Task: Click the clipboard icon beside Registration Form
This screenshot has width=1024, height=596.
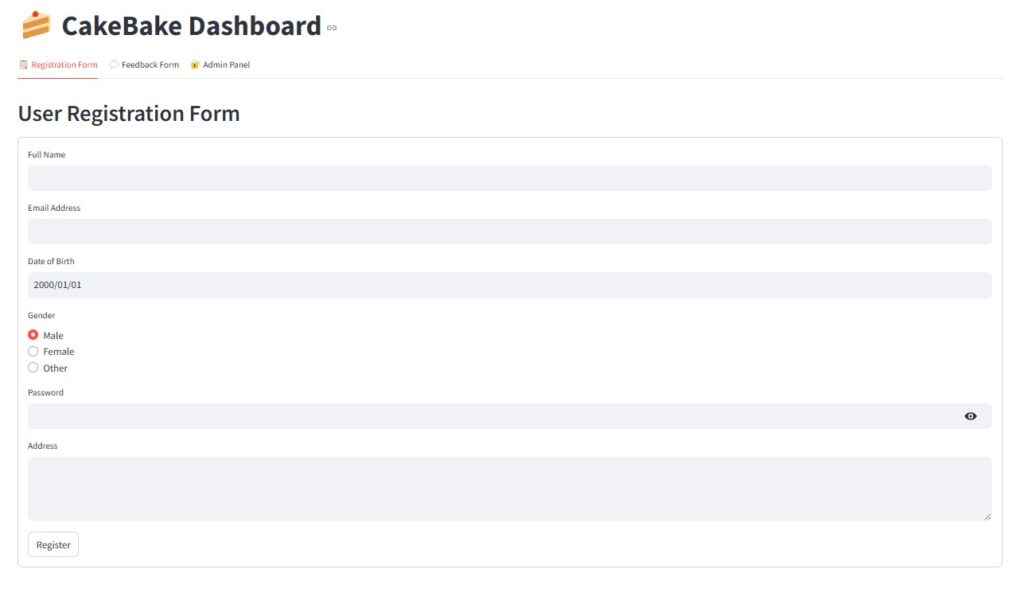Action: [x=24, y=64]
